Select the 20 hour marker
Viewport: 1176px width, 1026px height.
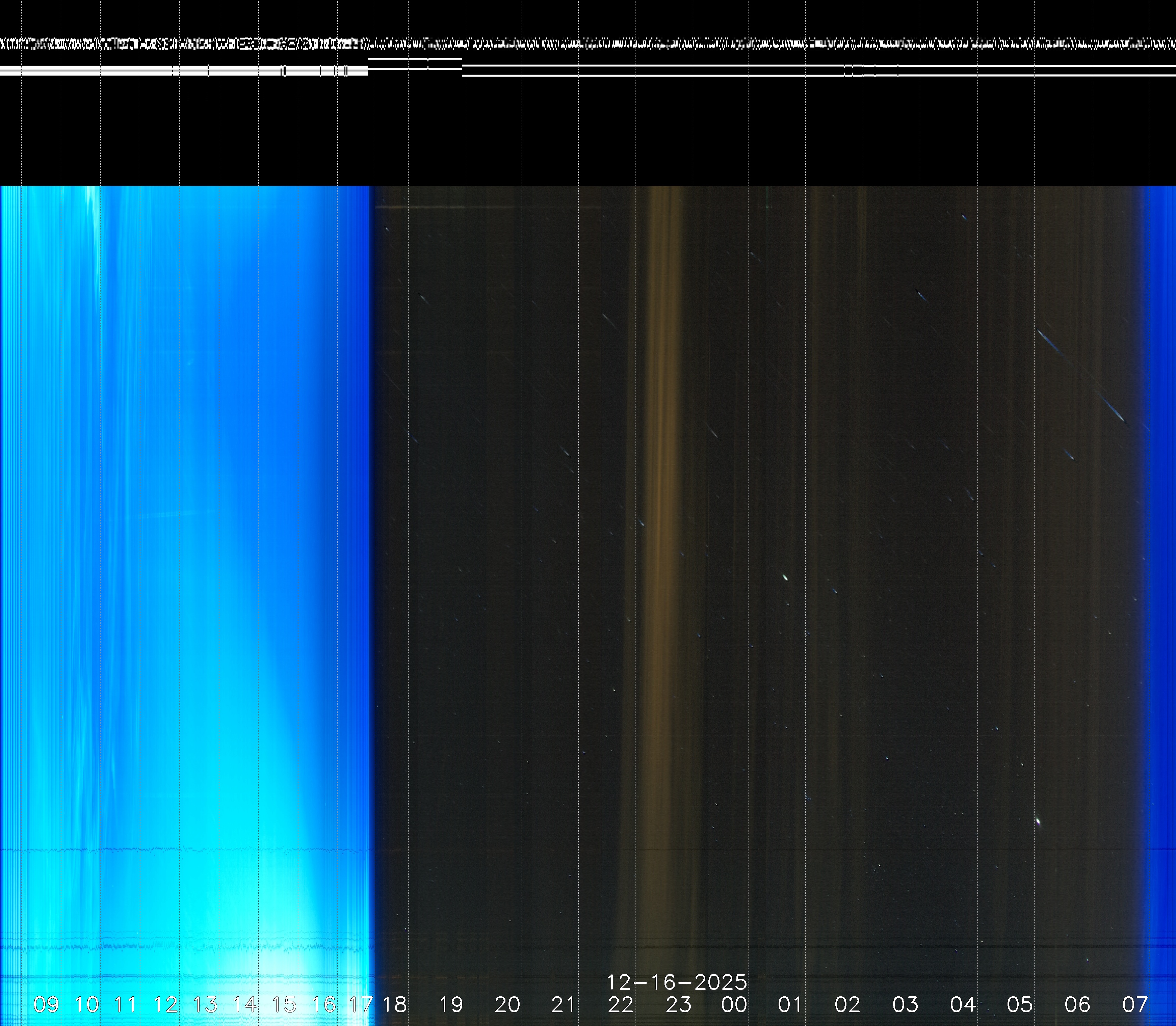coord(507,1004)
